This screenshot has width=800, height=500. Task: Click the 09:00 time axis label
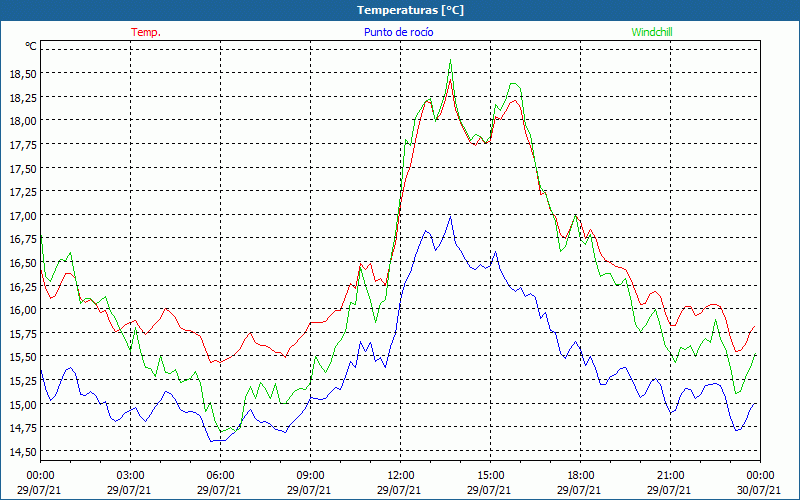coord(310,476)
